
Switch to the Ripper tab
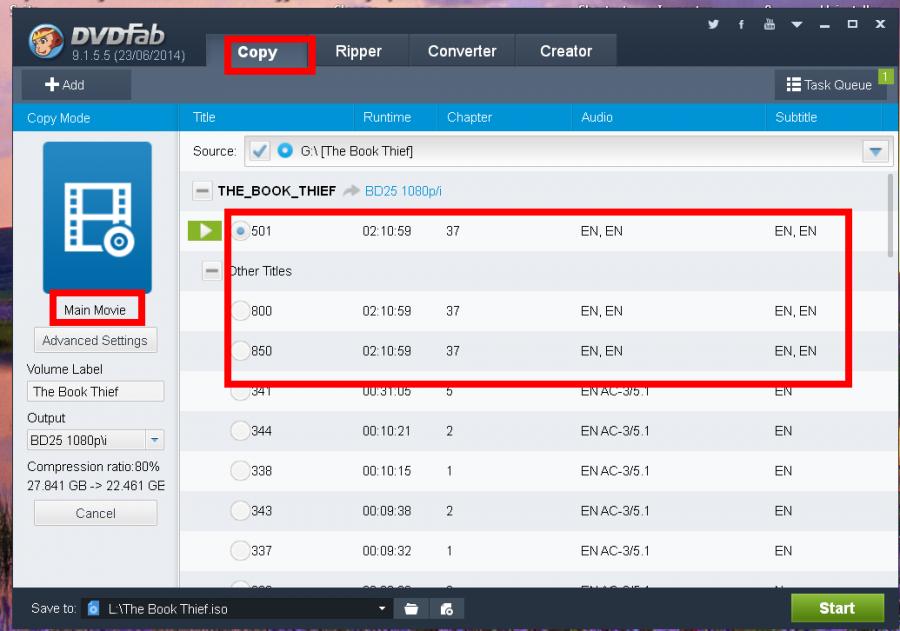358,52
